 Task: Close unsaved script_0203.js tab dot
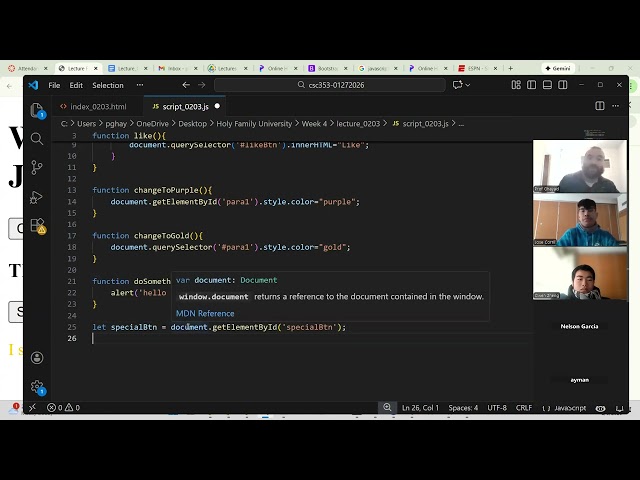217,106
